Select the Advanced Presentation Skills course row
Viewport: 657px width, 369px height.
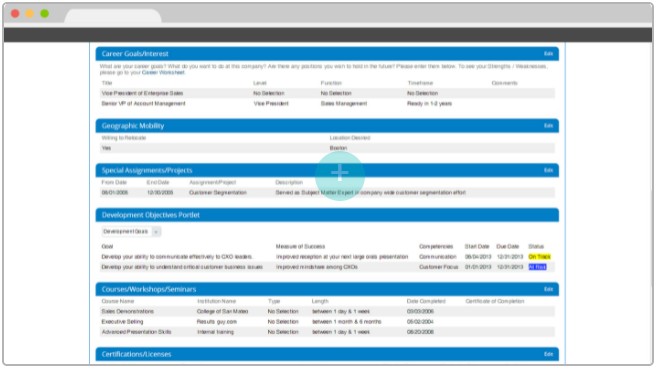click(327, 332)
